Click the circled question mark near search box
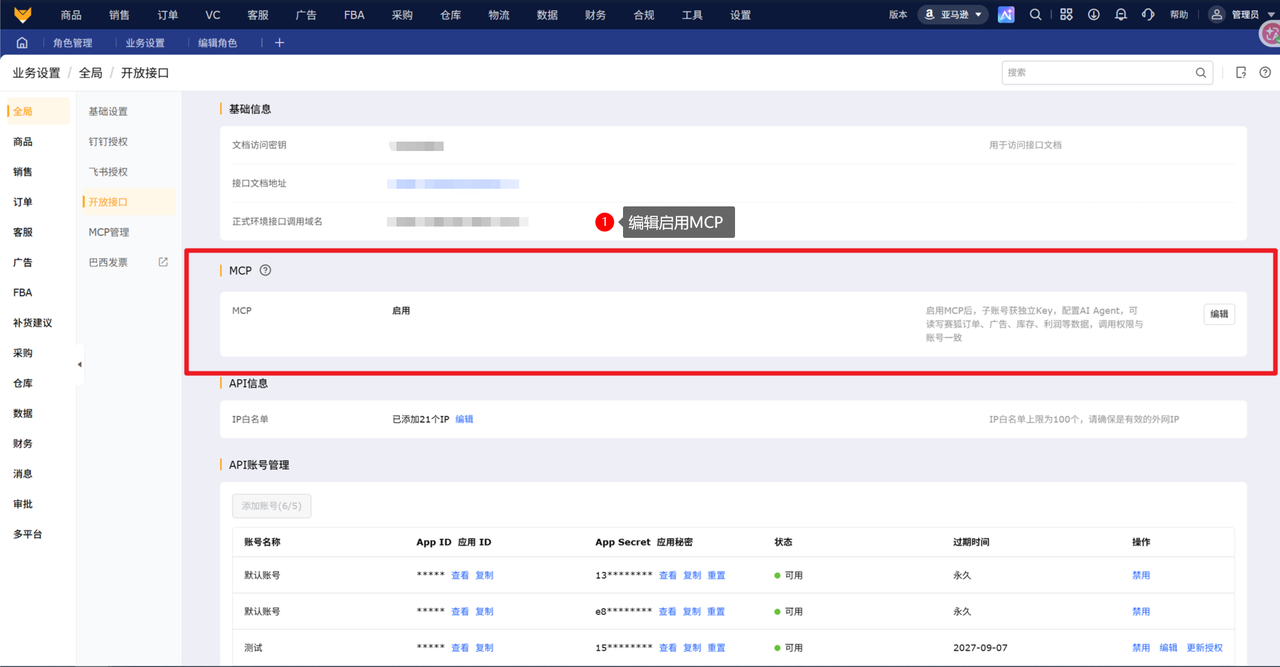 (x=1265, y=73)
